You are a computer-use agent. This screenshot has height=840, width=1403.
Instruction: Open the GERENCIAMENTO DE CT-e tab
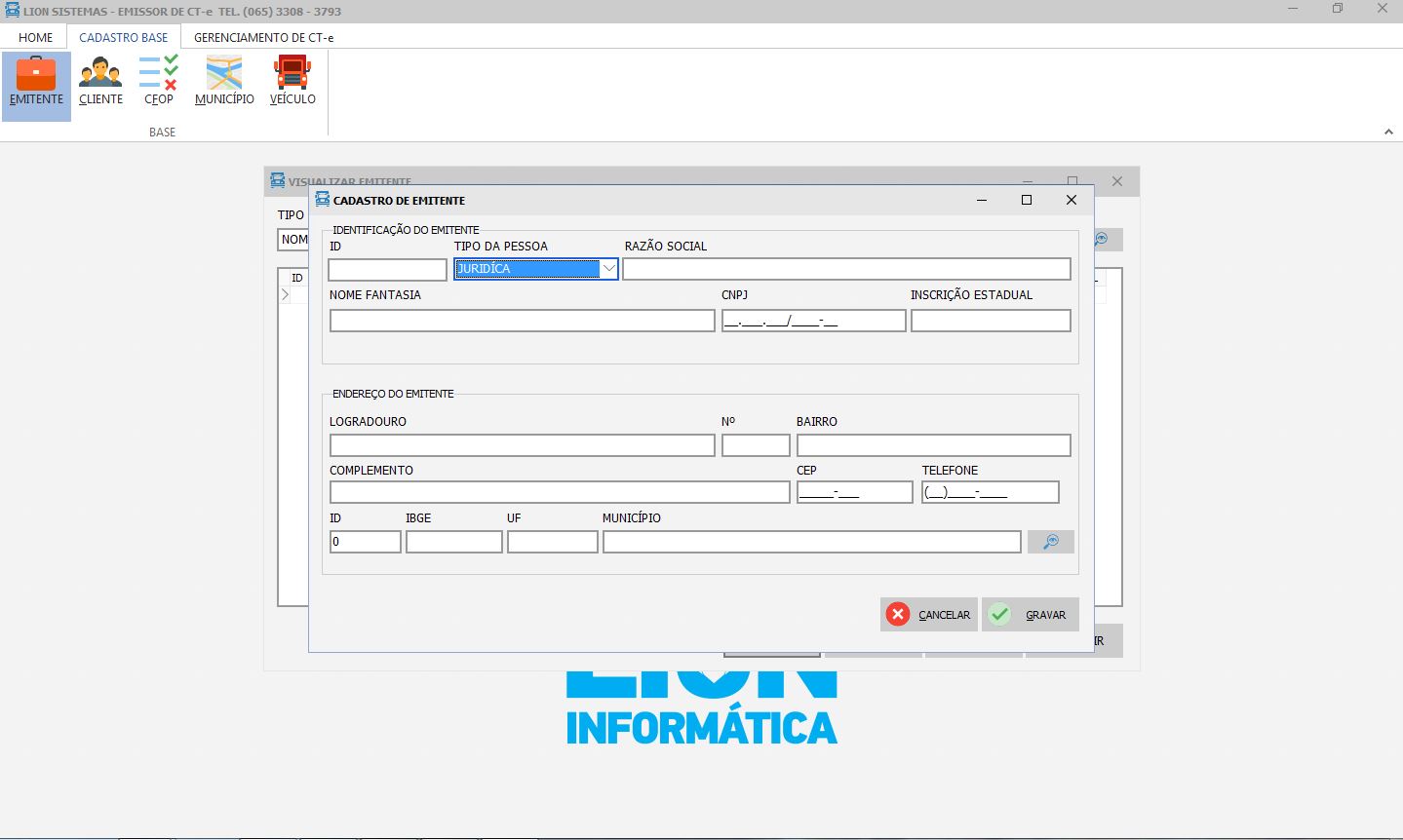pyautogui.click(x=263, y=37)
